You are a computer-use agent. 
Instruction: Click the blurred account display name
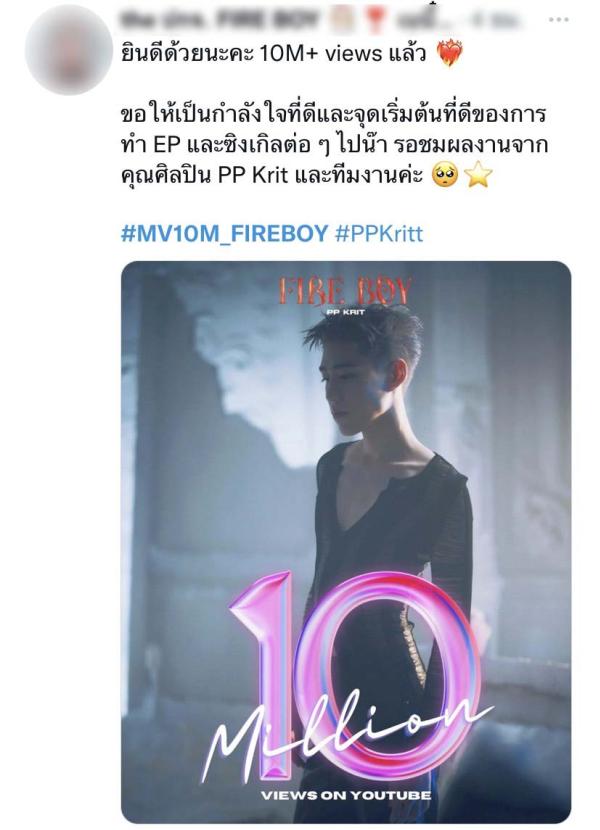click(x=220, y=20)
